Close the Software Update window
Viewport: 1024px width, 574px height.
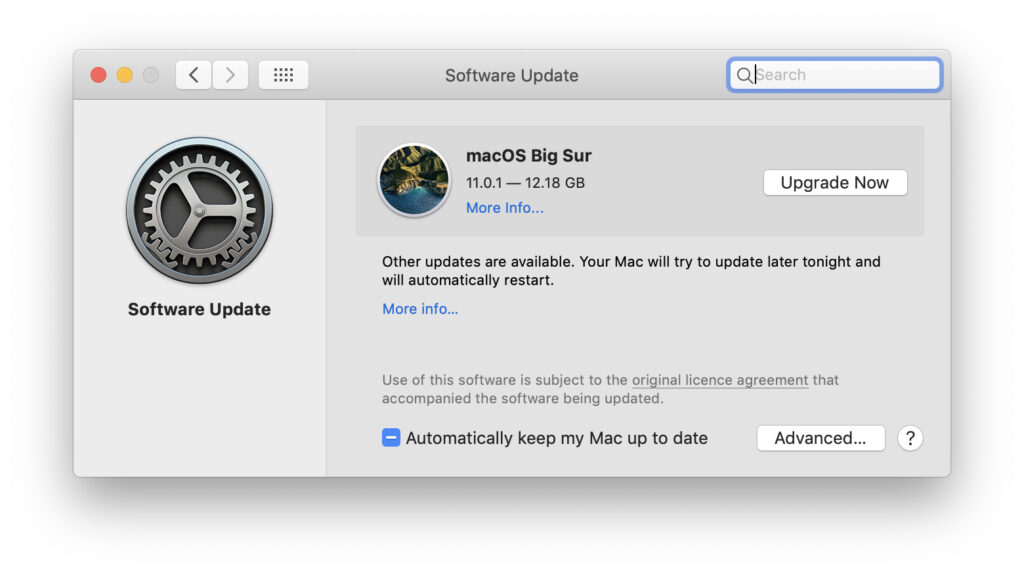[x=98, y=75]
